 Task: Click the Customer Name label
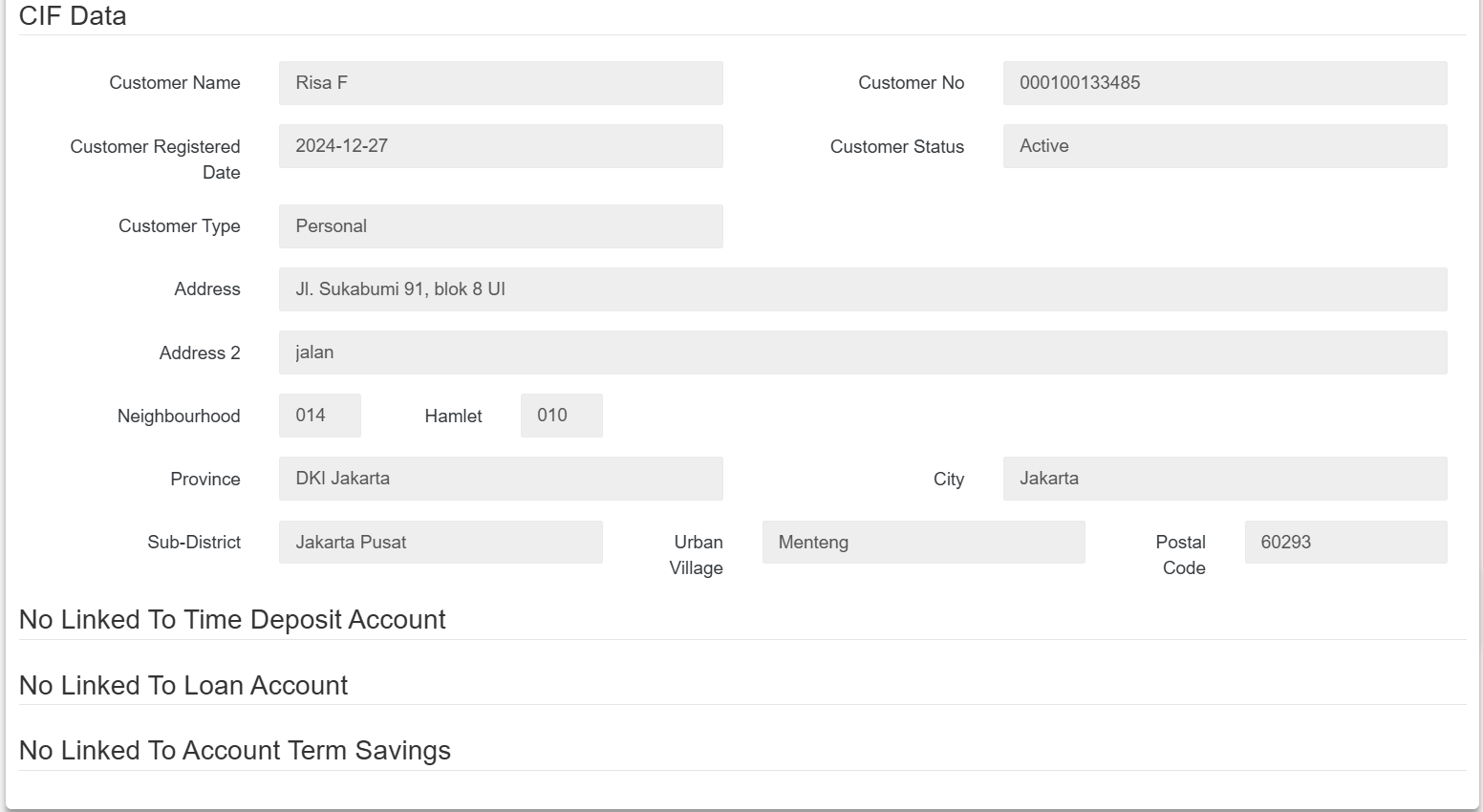click(175, 83)
